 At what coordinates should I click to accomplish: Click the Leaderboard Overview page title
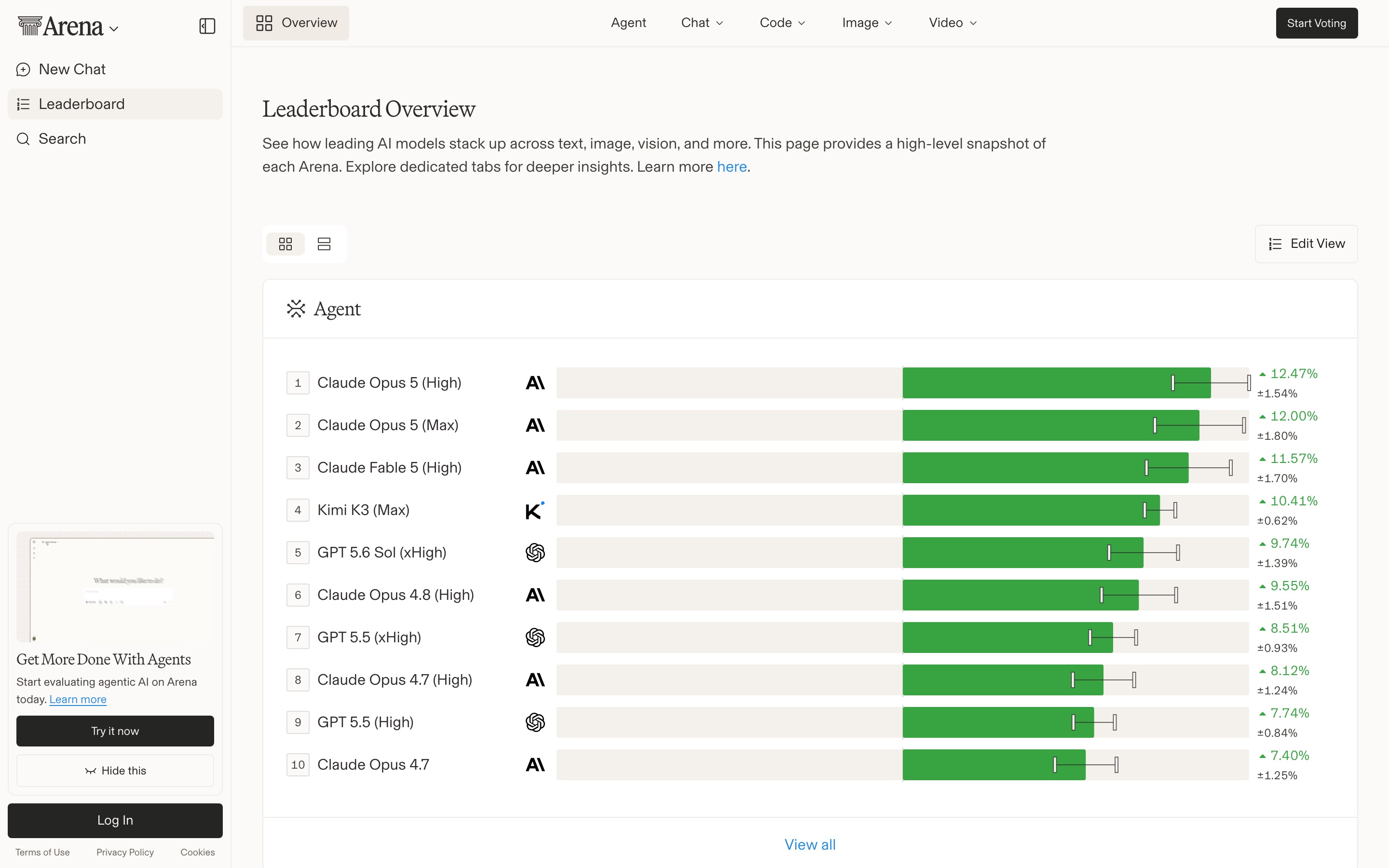368,109
